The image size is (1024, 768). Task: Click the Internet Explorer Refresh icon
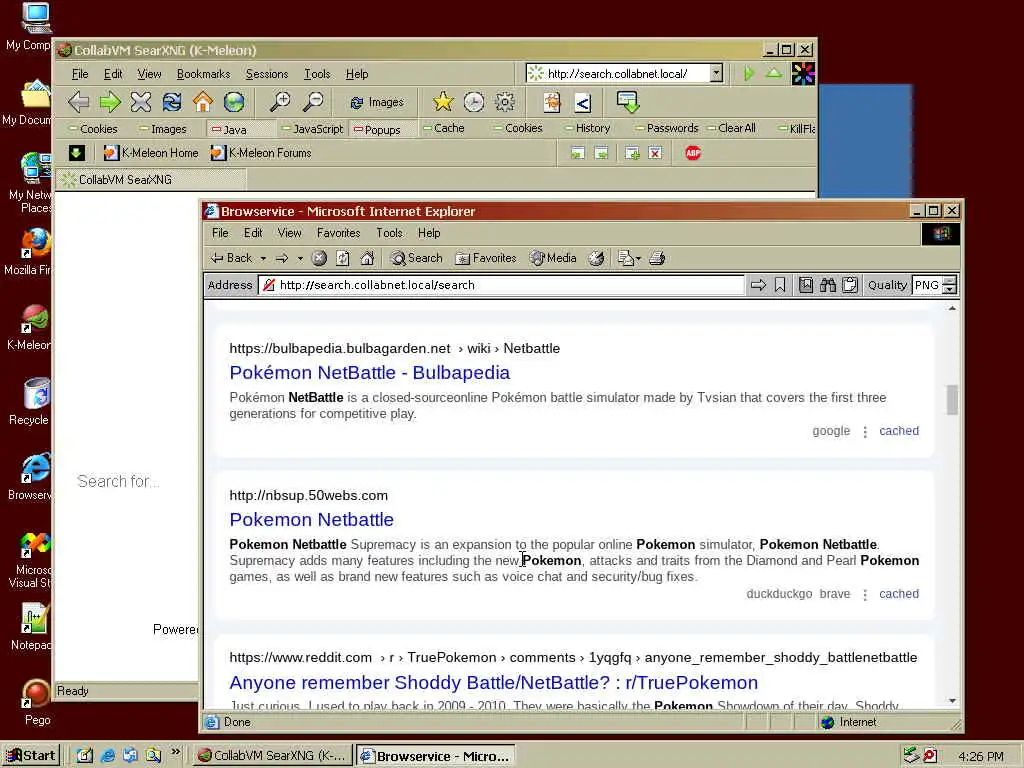[x=343, y=259]
